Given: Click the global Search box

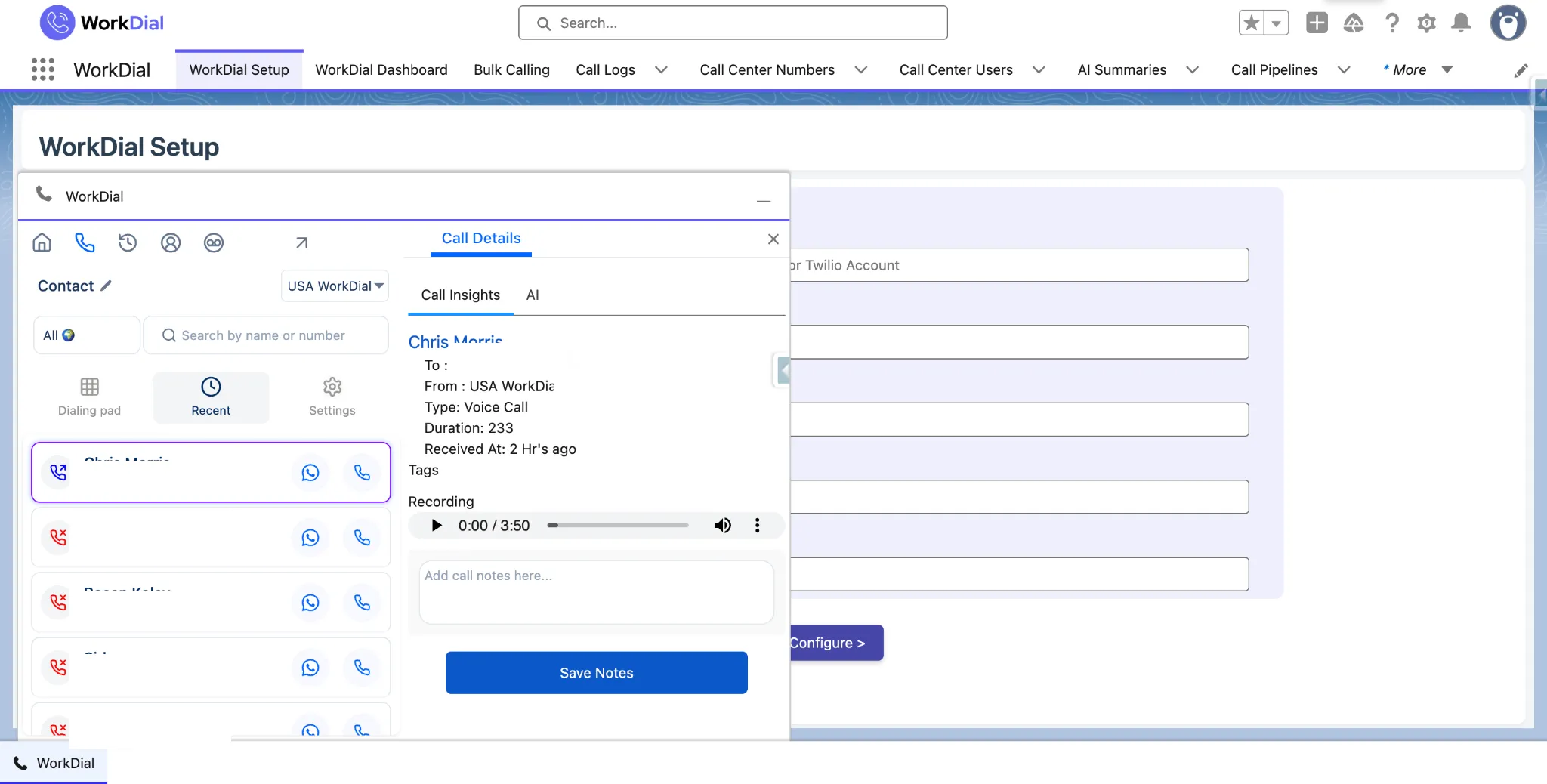Looking at the screenshot, I should pyautogui.click(x=733, y=23).
